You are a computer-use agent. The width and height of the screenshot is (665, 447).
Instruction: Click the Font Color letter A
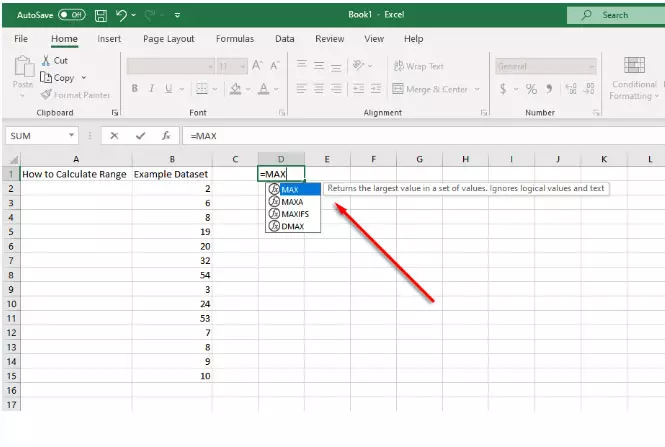264,89
